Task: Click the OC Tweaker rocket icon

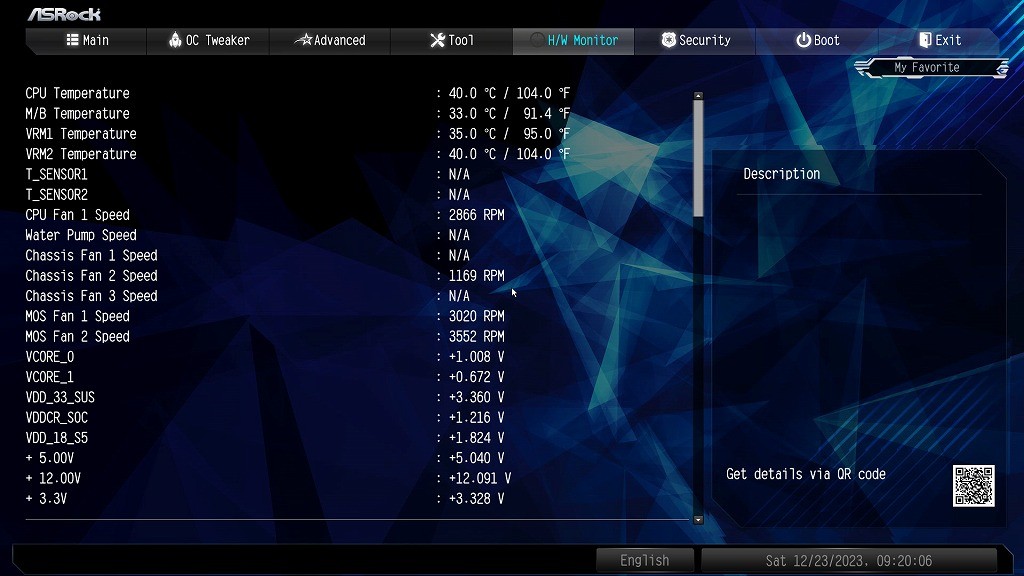Action: pos(175,40)
